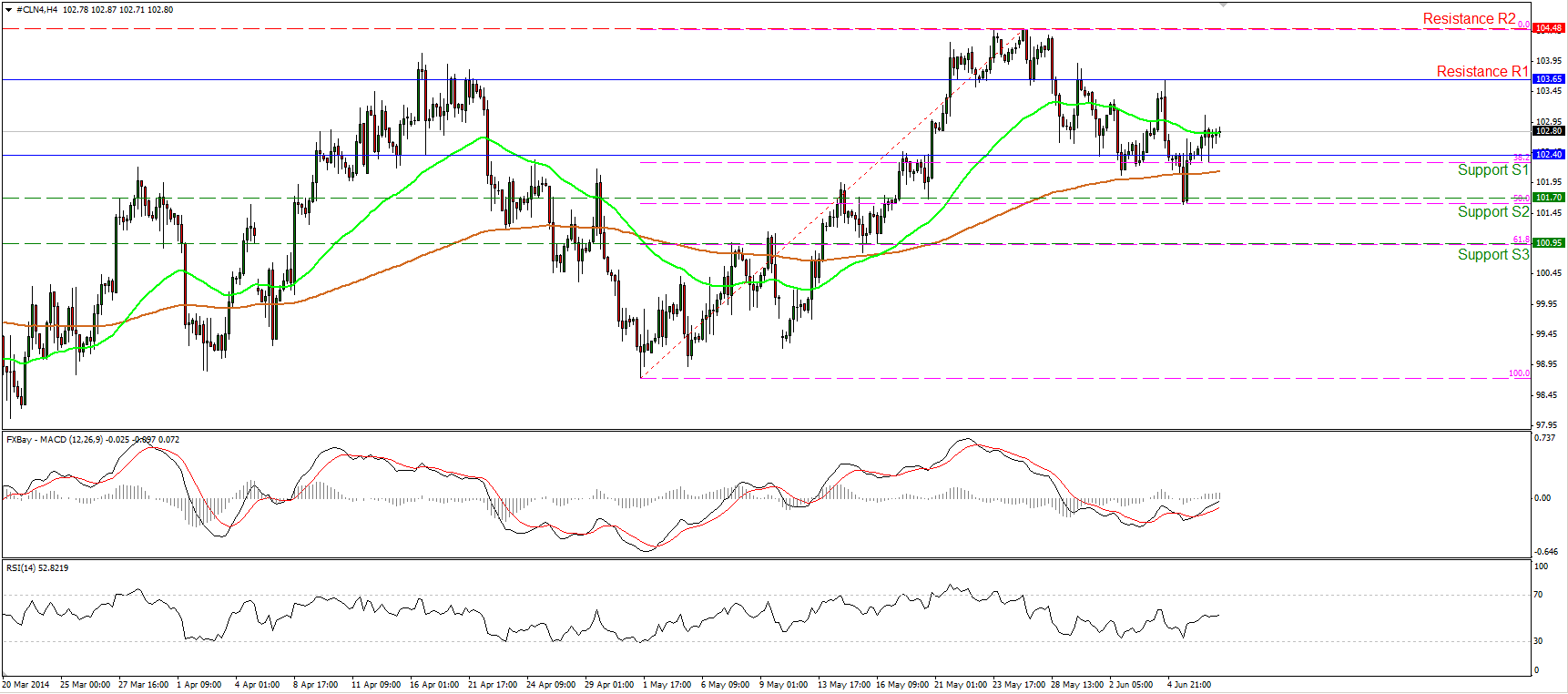Select the Resistance R1 label
1568x694 pixels.
[1482, 71]
